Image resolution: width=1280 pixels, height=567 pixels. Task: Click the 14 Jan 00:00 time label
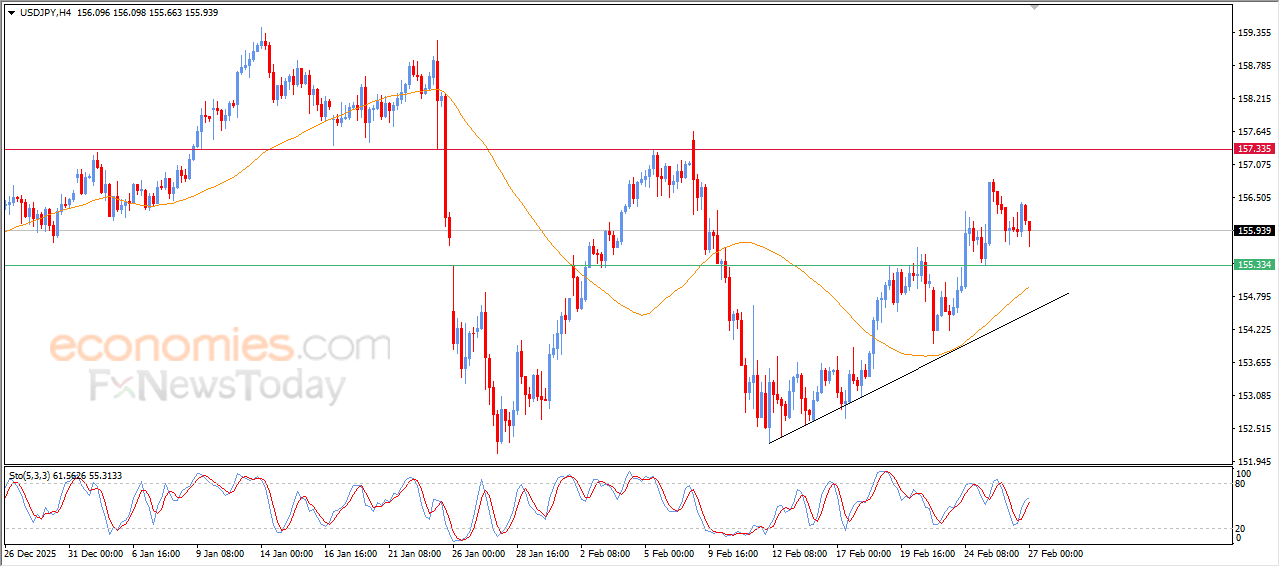[287, 553]
